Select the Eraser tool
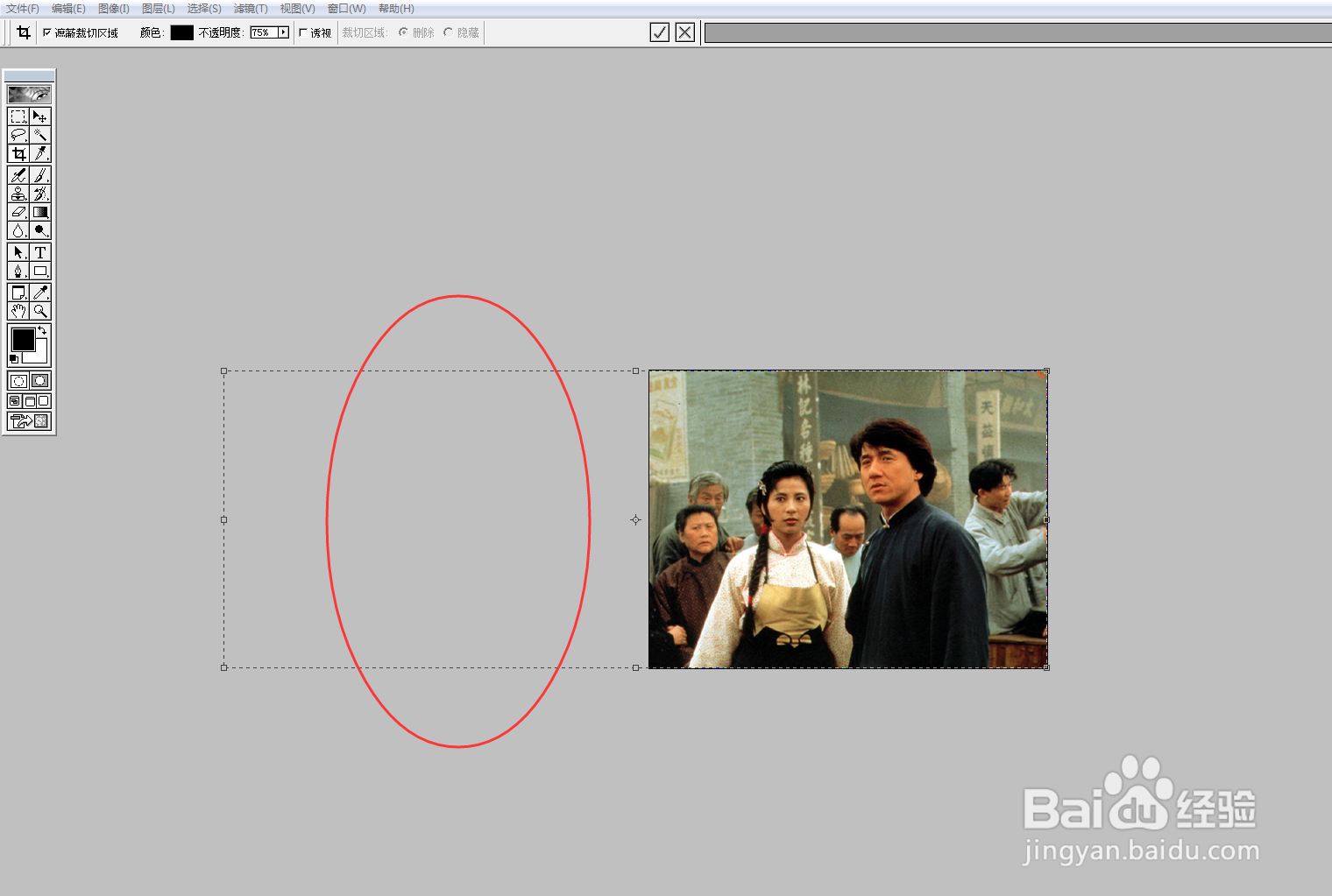 18,212
